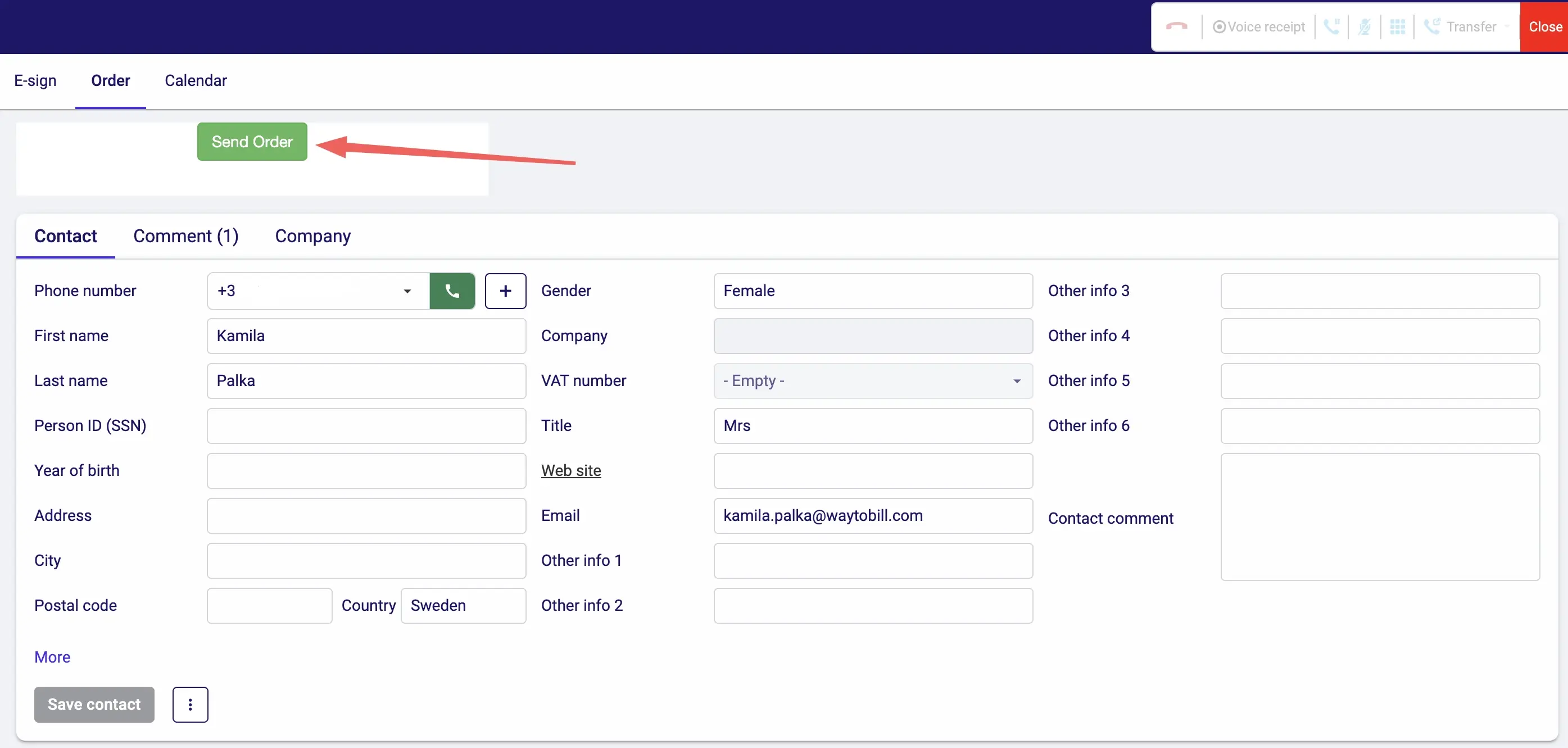The width and height of the screenshot is (1568, 748).
Task: Hang up the active call
Action: [1177, 27]
